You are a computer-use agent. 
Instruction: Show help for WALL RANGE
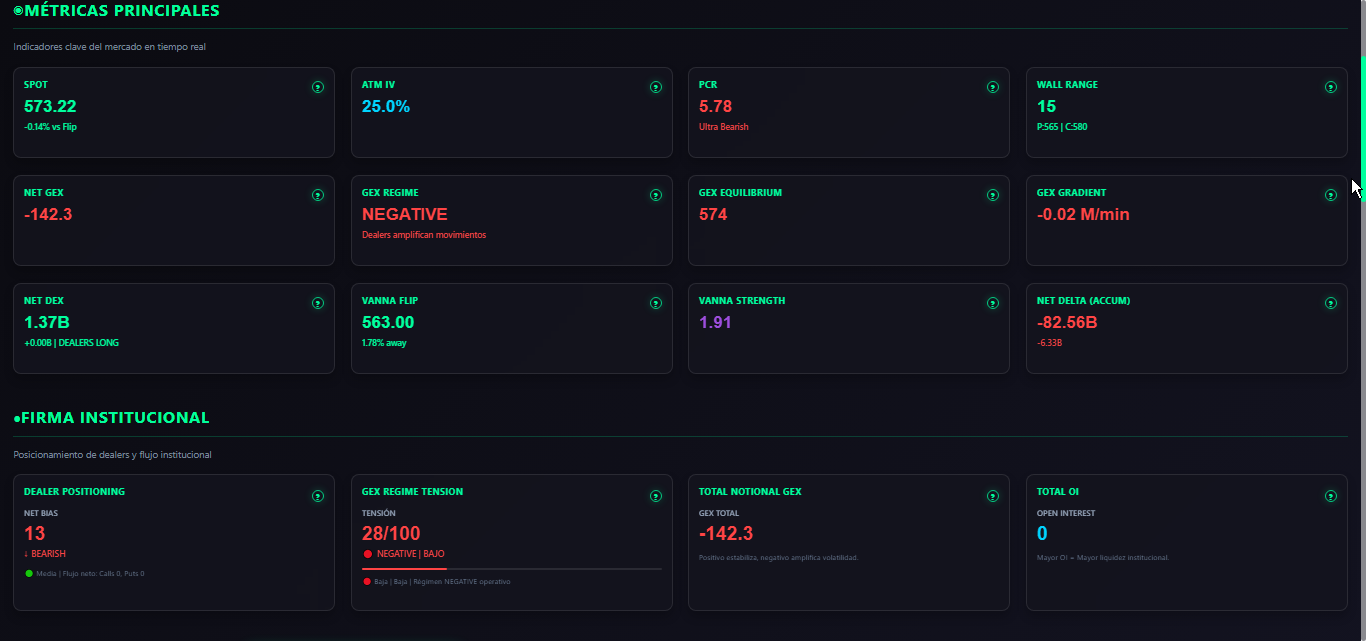[1331, 87]
